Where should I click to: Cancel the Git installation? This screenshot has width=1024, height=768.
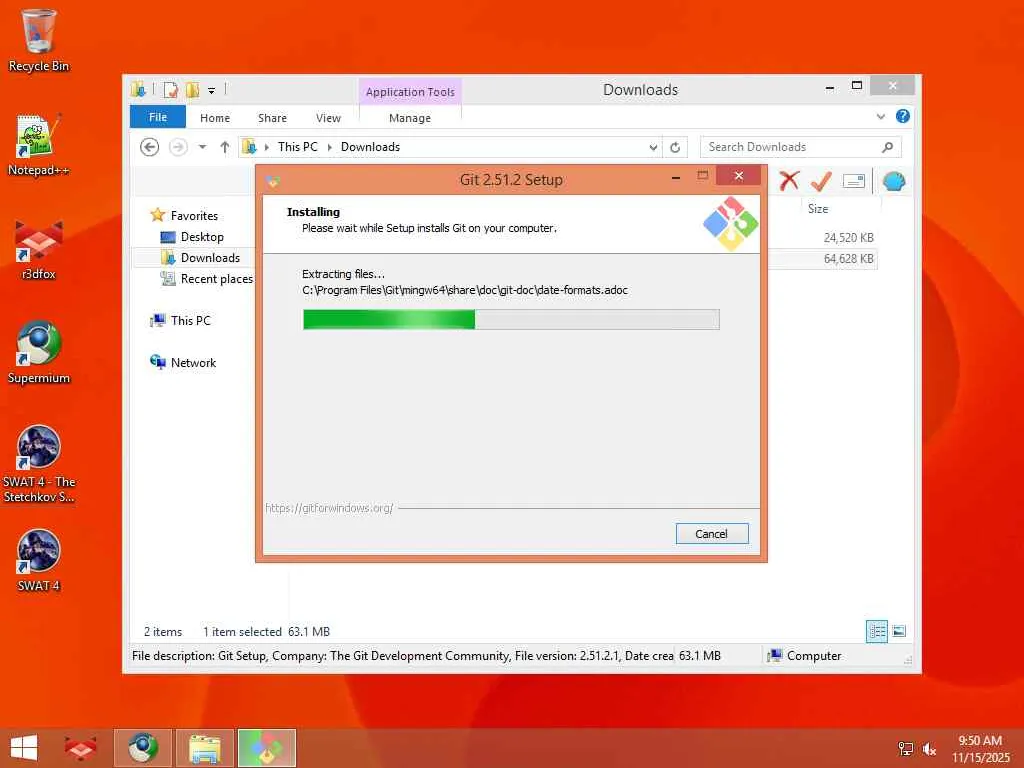[712, 534]
